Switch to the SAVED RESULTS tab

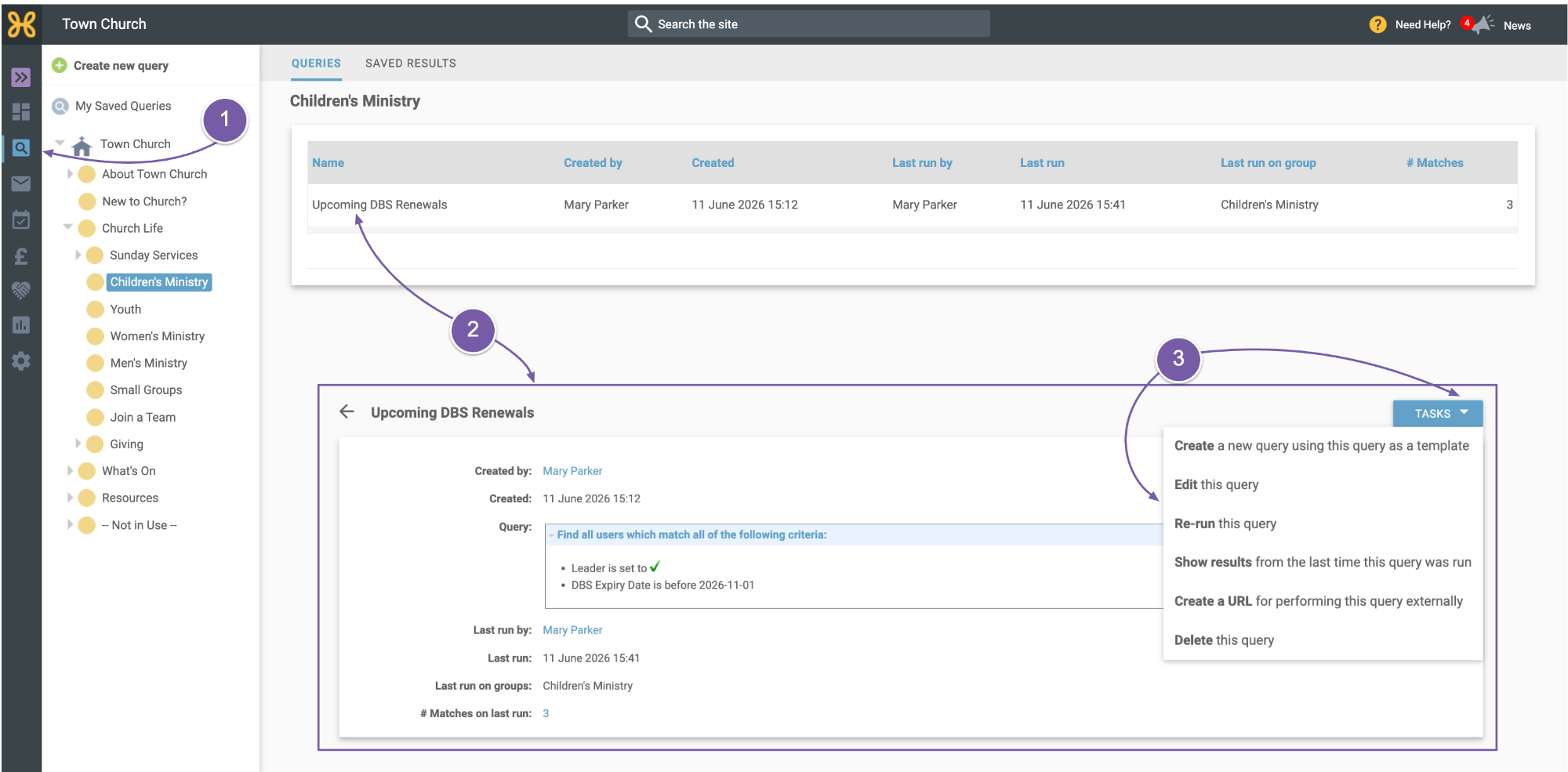coord(410,63)
